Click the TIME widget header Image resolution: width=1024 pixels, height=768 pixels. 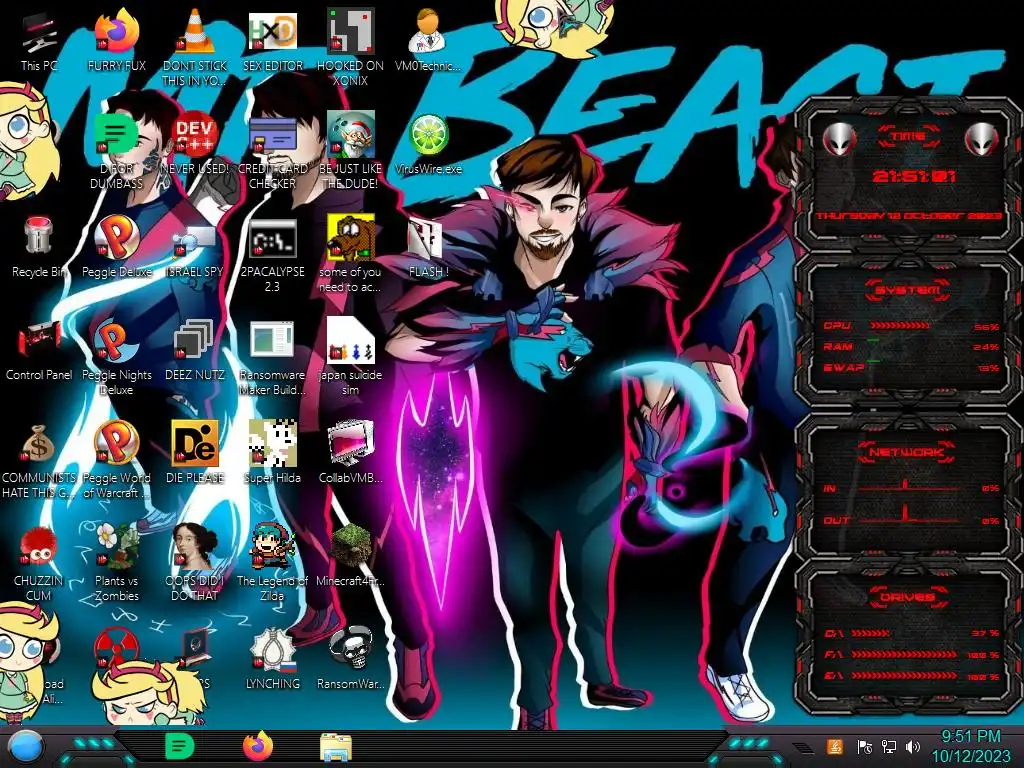908,136
